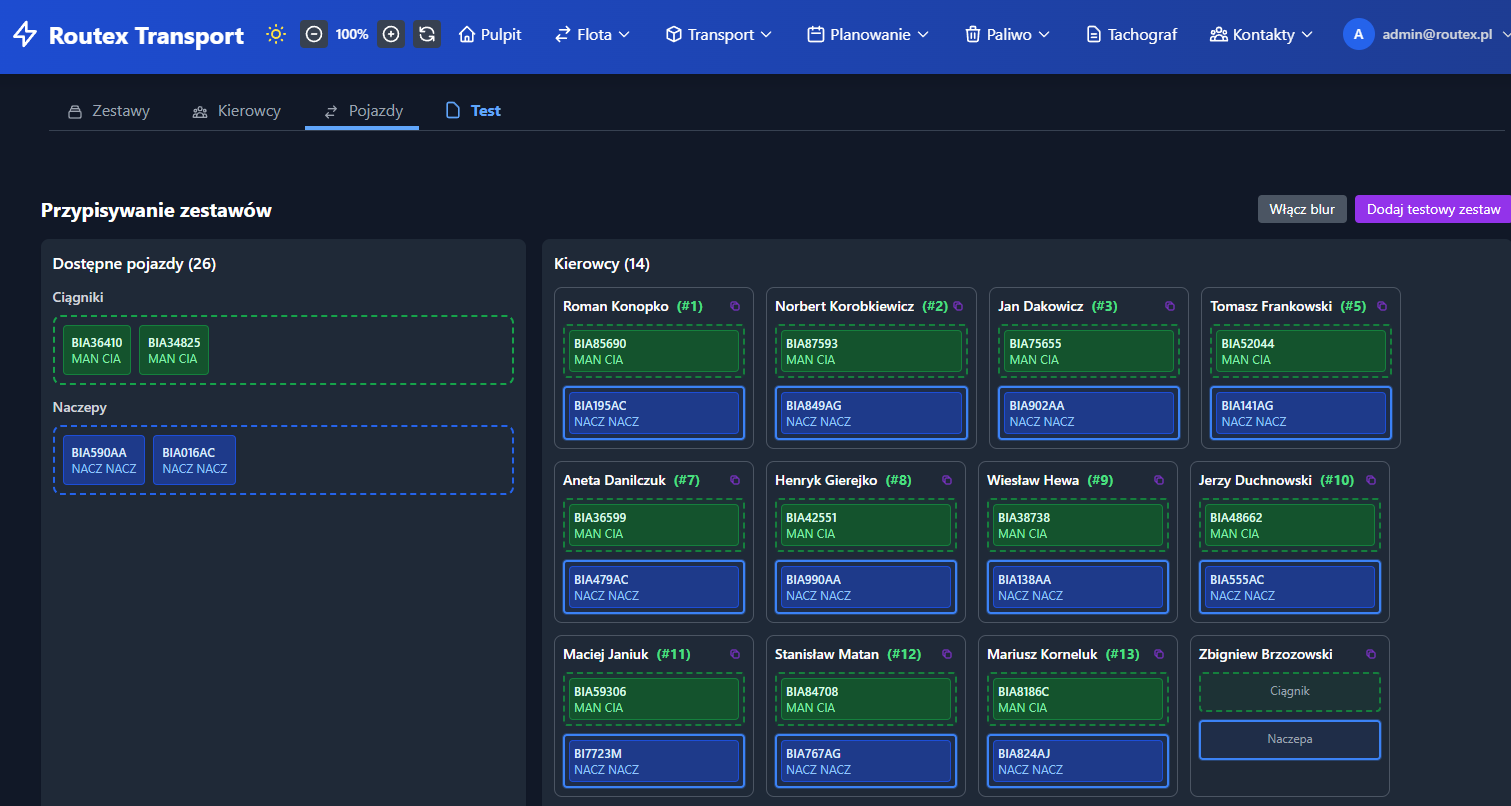Click the admin user avatar circle
The height and width of the screenshot is (806, 1511).
pos(1358,34)
